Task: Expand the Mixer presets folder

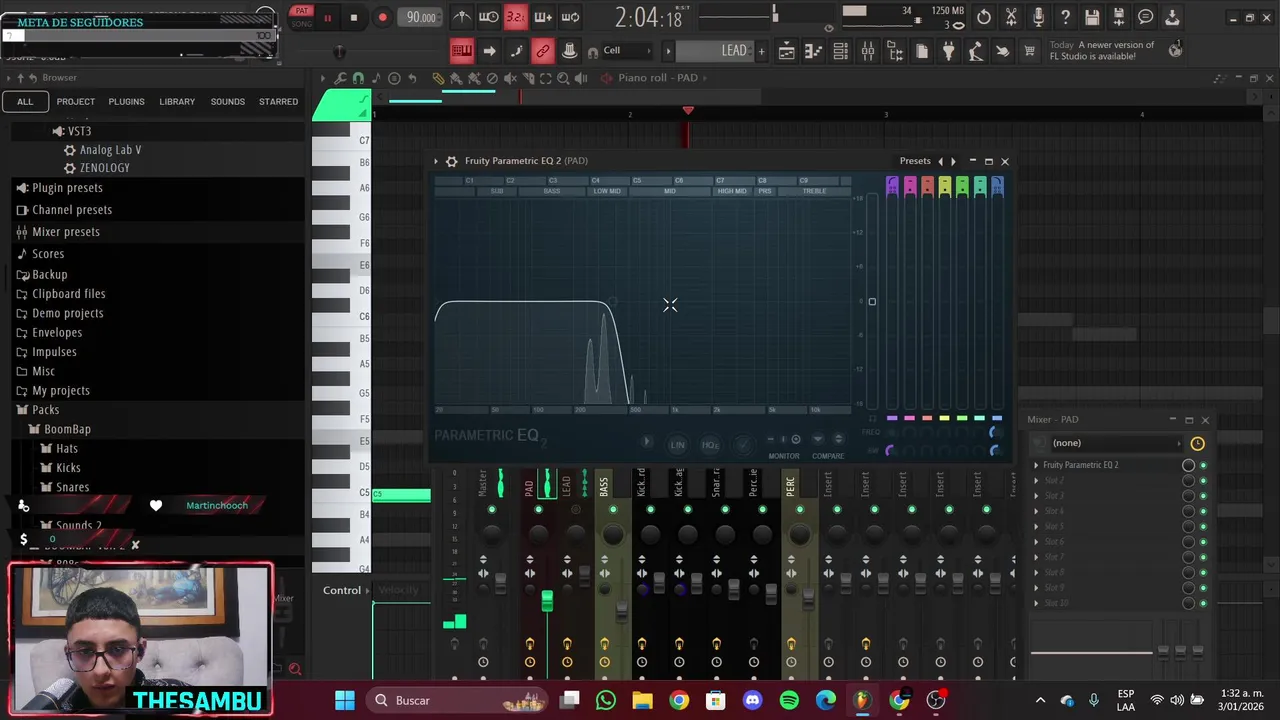Action: [66, 232]
